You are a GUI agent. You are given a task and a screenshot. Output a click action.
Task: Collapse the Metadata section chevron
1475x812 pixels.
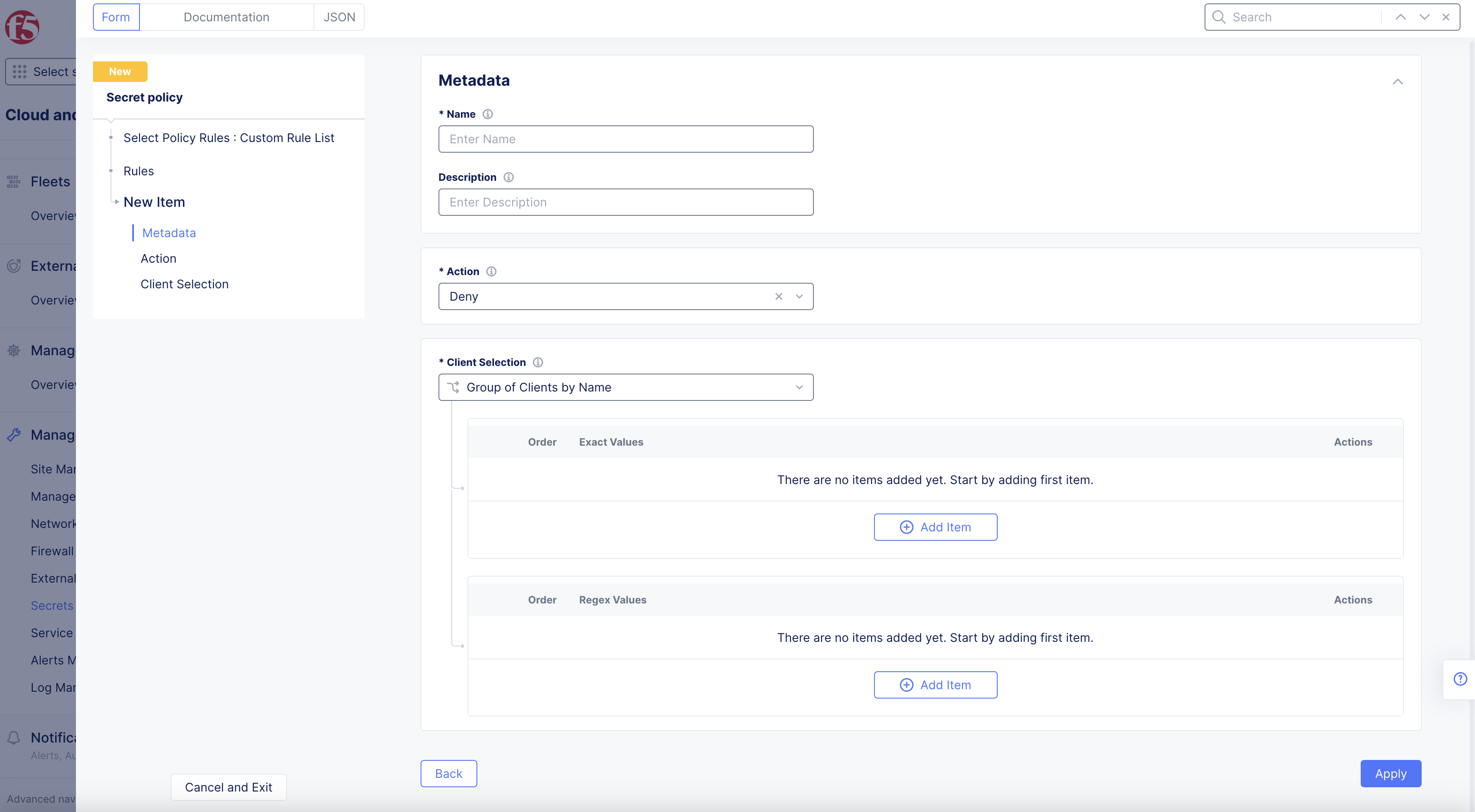click(x=1398, y=82)
